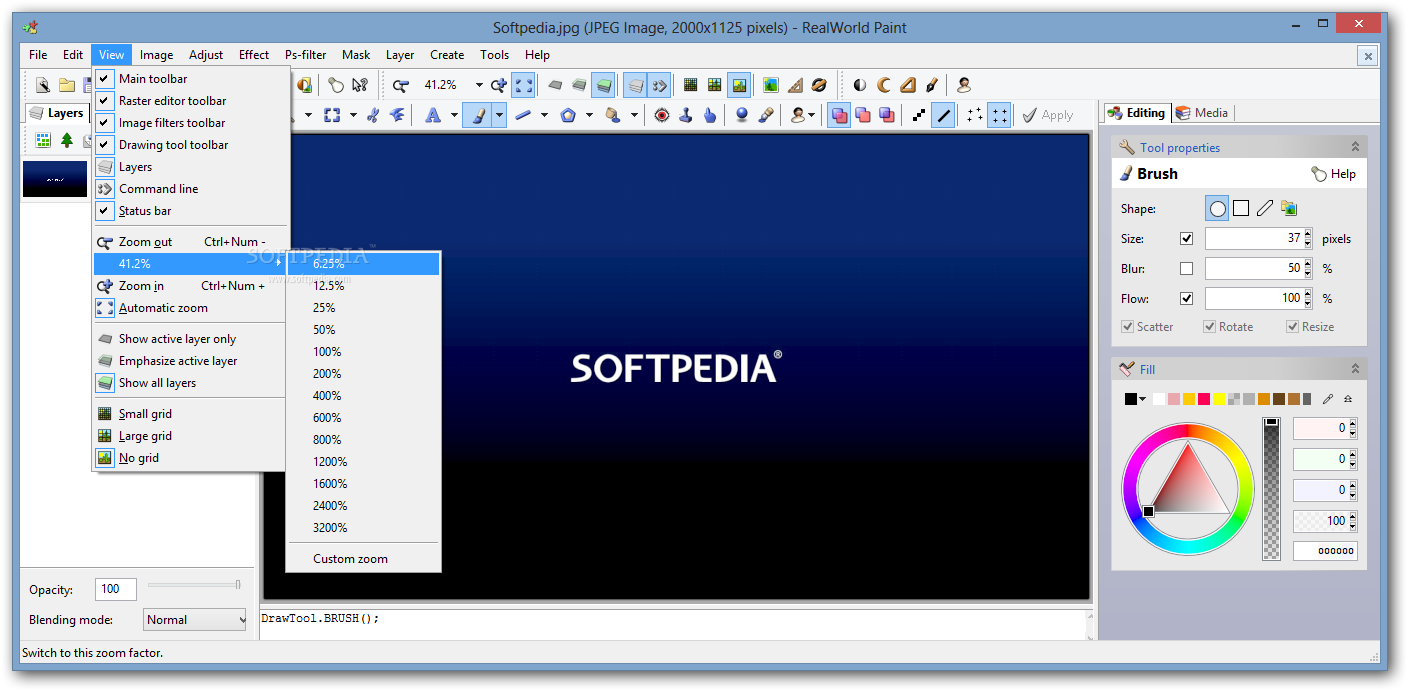
Task: Open the 41.2% zoom dropdown in toolbar
Action: tap(479, 85)
